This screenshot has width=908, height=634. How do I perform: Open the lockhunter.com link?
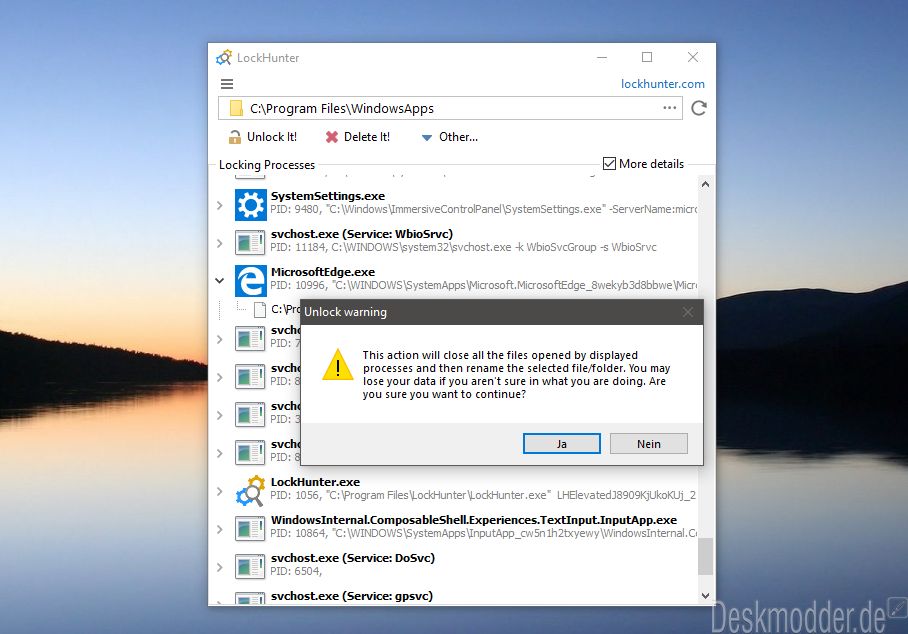point(662,84)
